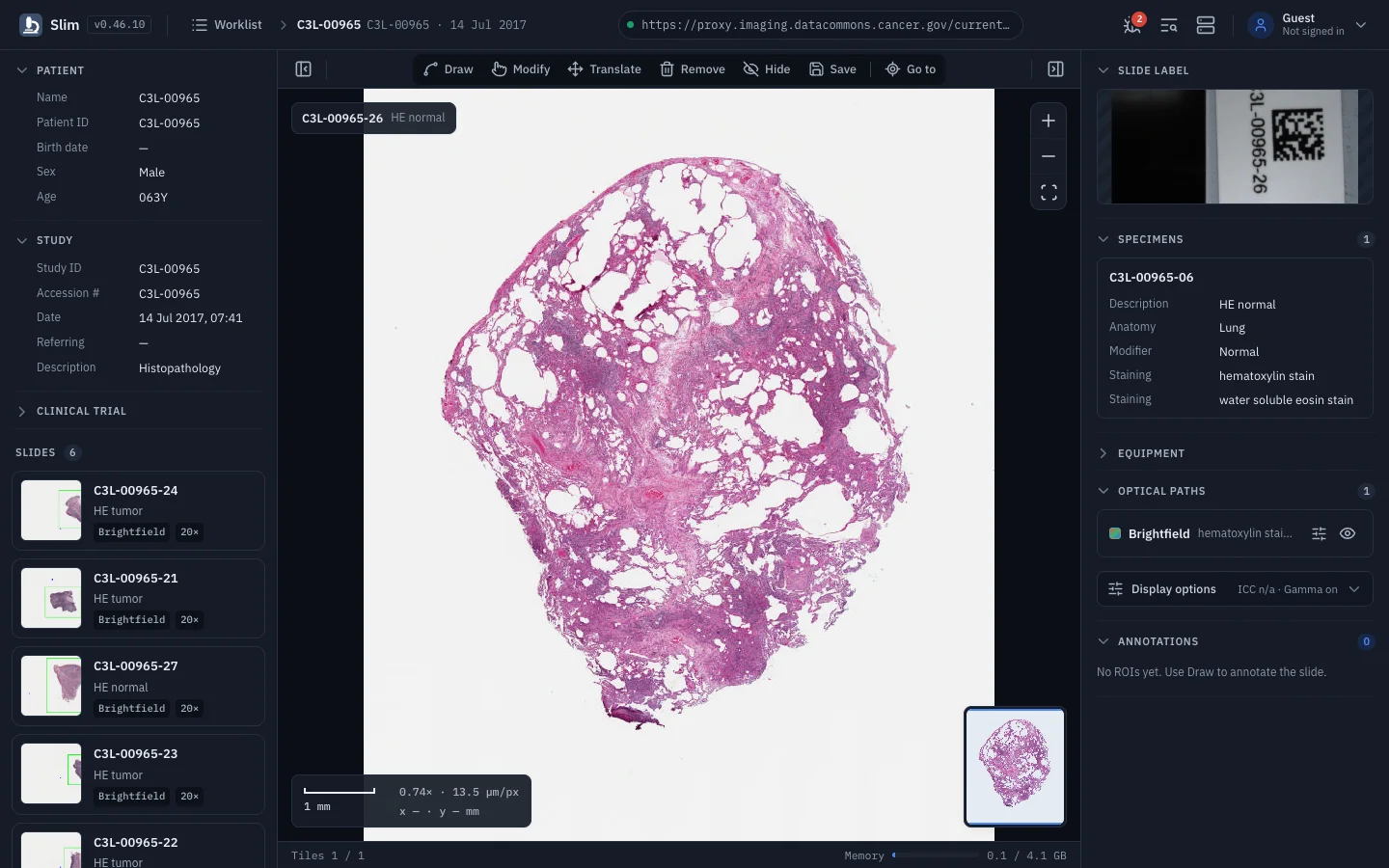Collapse the right sidebar panel
This screenshot has width=1389, height=868.
(x=1055, y=69)
